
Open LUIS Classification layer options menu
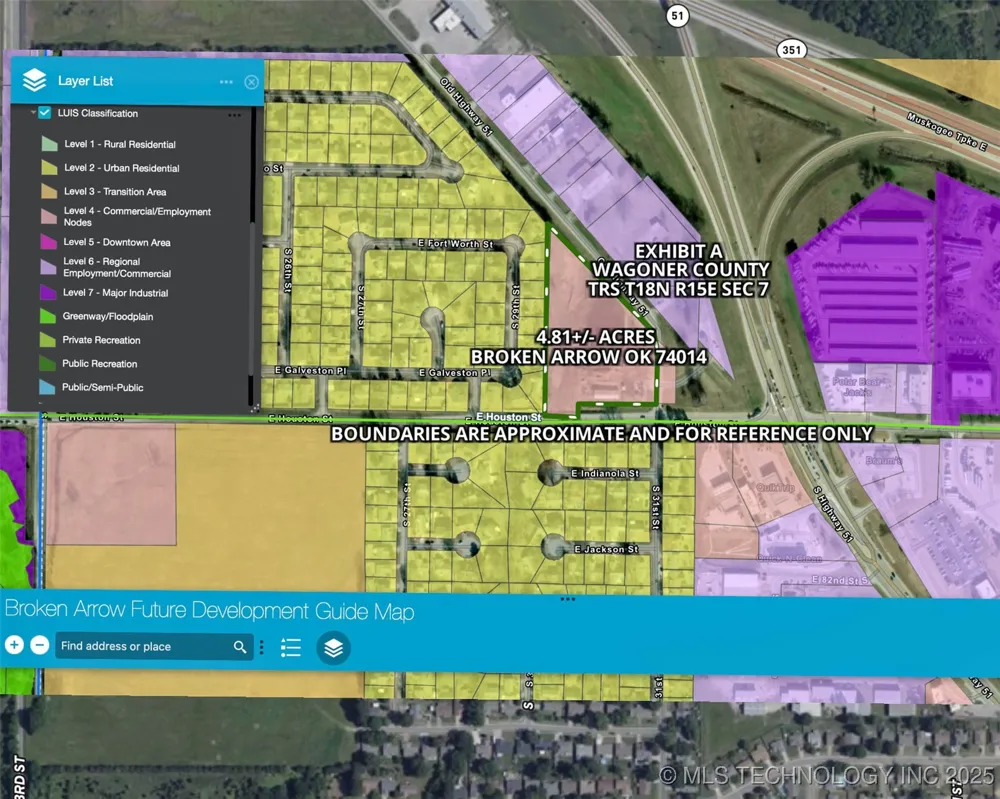click(235, 115)
